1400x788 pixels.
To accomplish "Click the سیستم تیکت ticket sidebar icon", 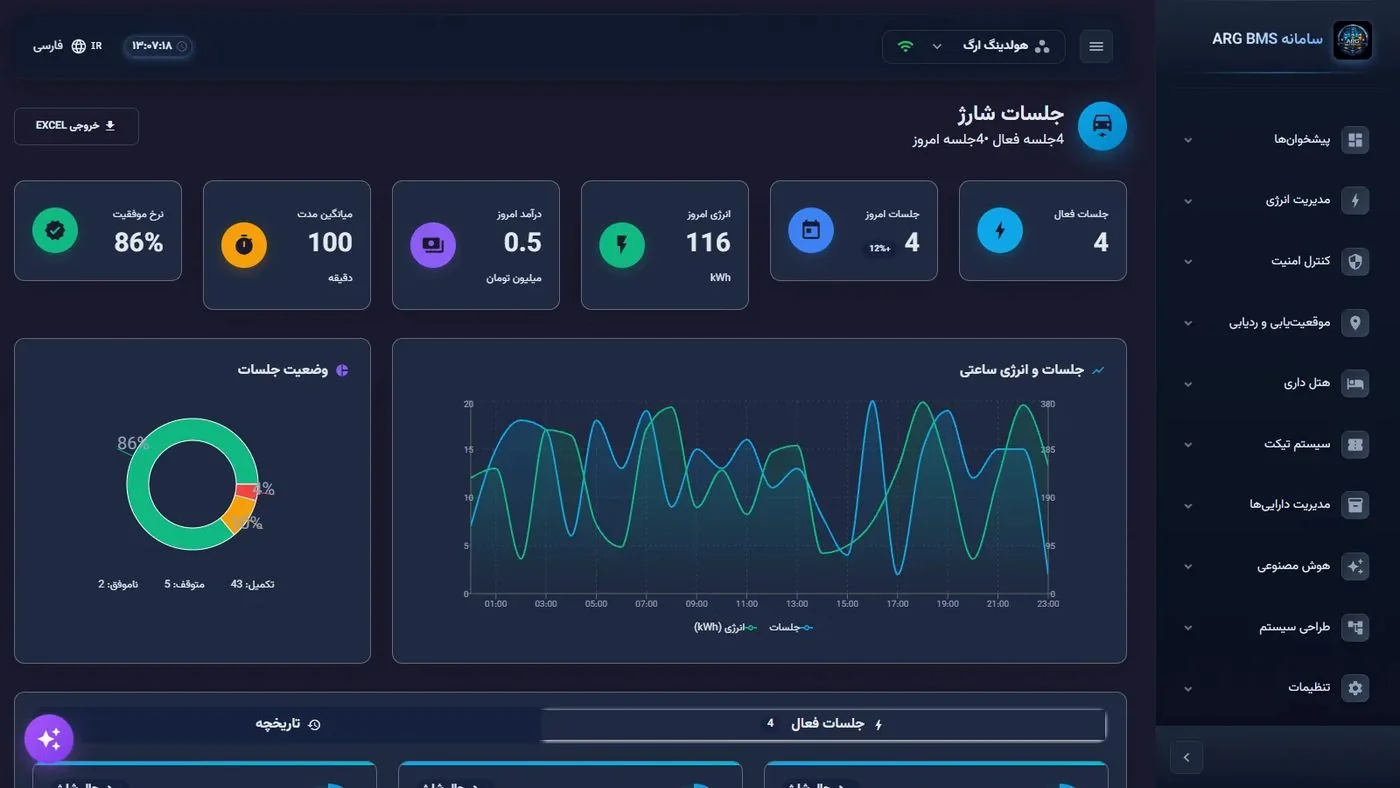I will pos(1355,445).
